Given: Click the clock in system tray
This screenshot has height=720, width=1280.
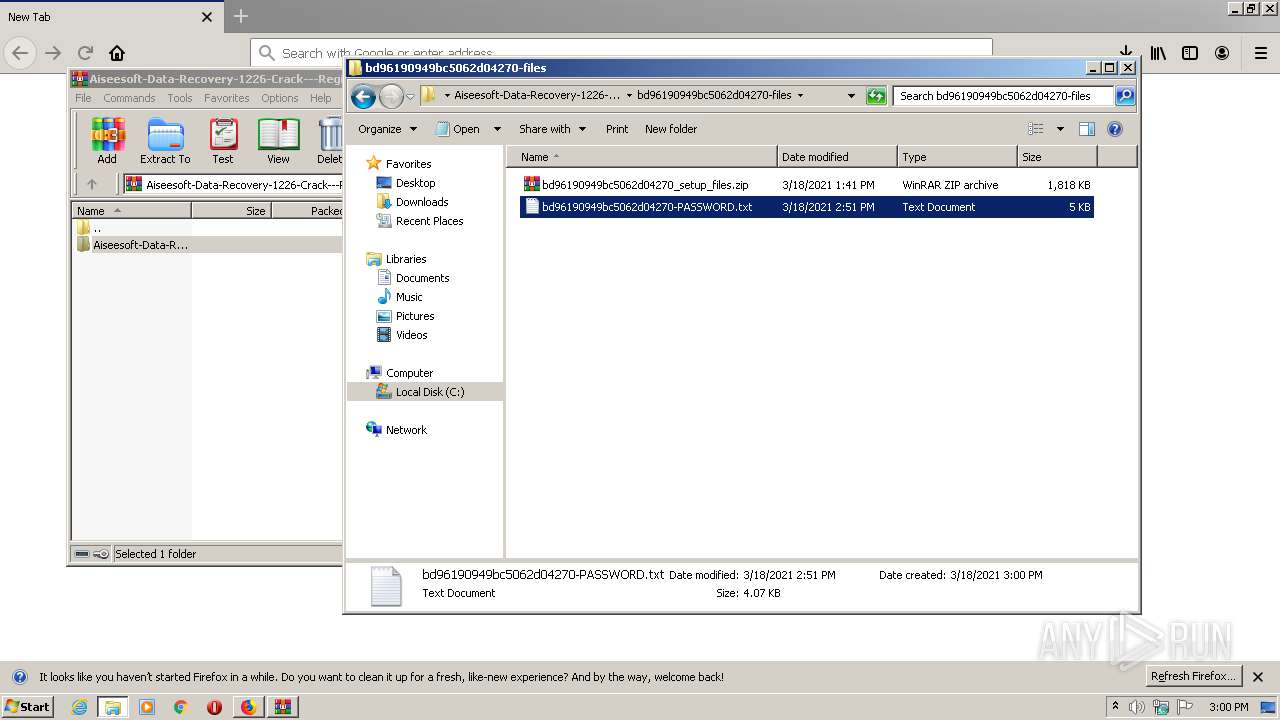Looking at the screenshot, I should click(x=1229, y=707).
